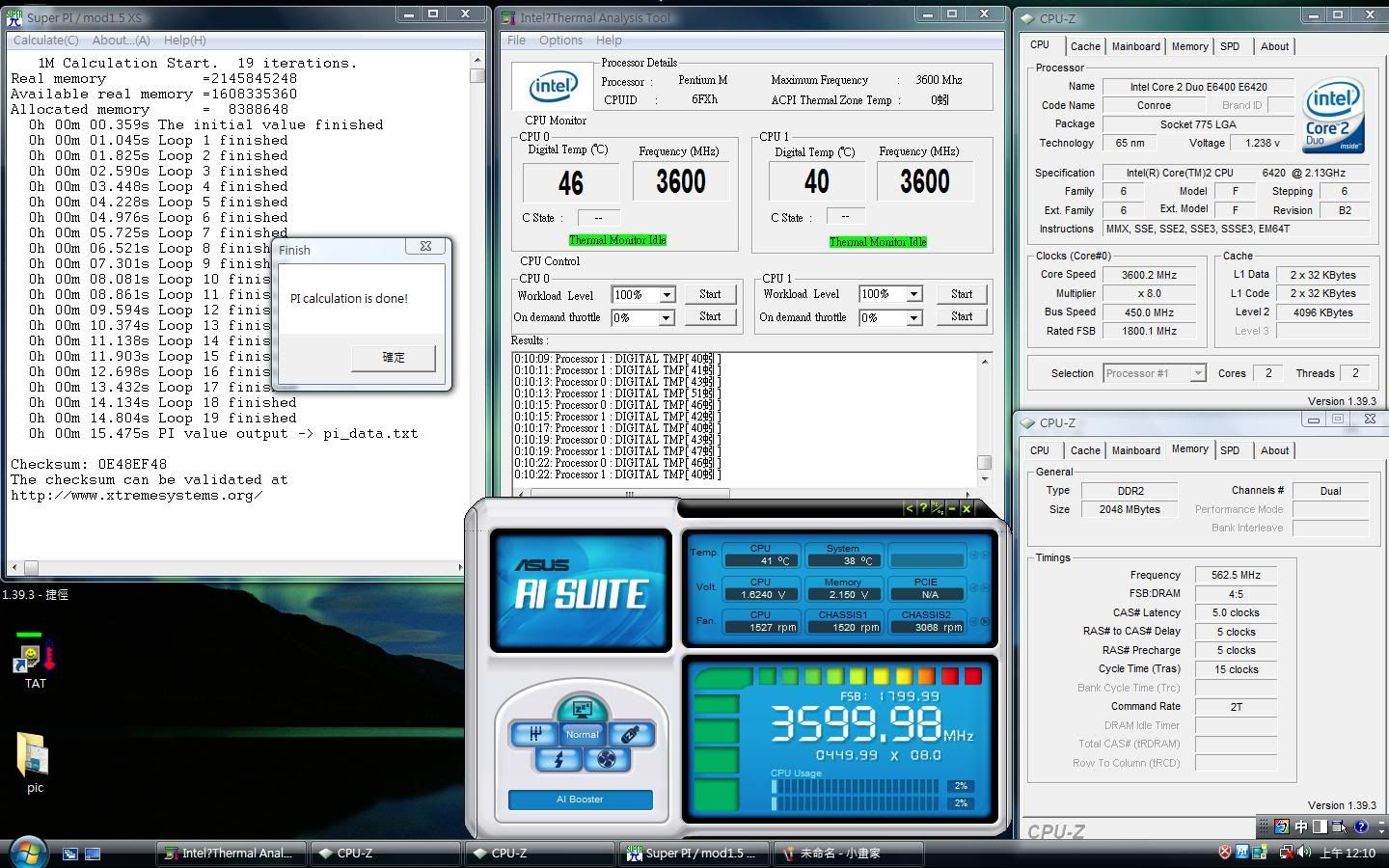Click the AI Booster label bar
Image resolution: width=1389 pixels, height=868 pixels.
580,800
